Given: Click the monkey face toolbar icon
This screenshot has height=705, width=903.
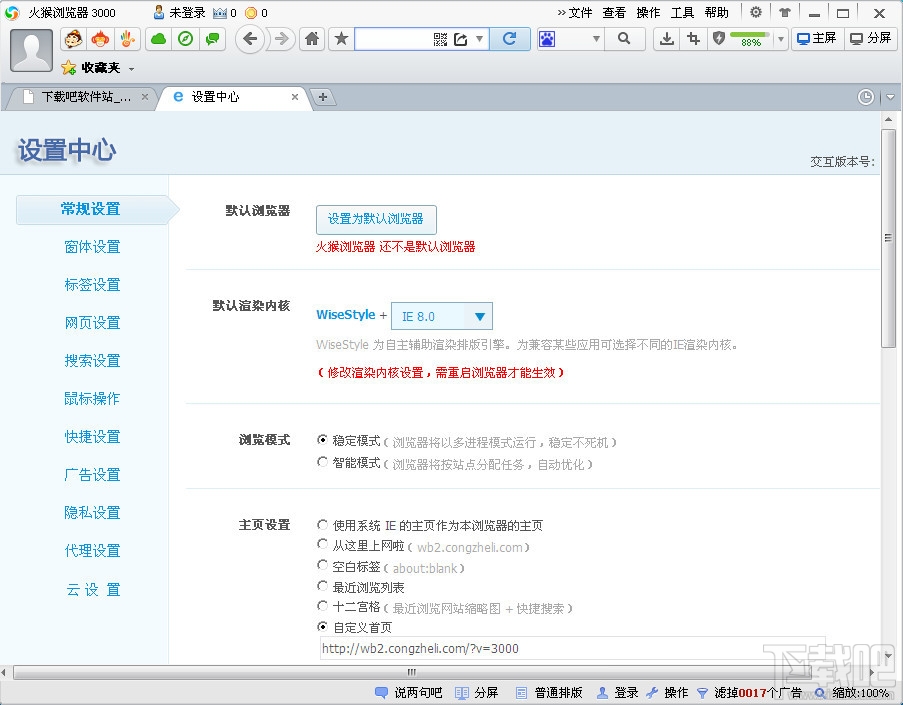Looking at the screenshot, I should tap(74, 39).
